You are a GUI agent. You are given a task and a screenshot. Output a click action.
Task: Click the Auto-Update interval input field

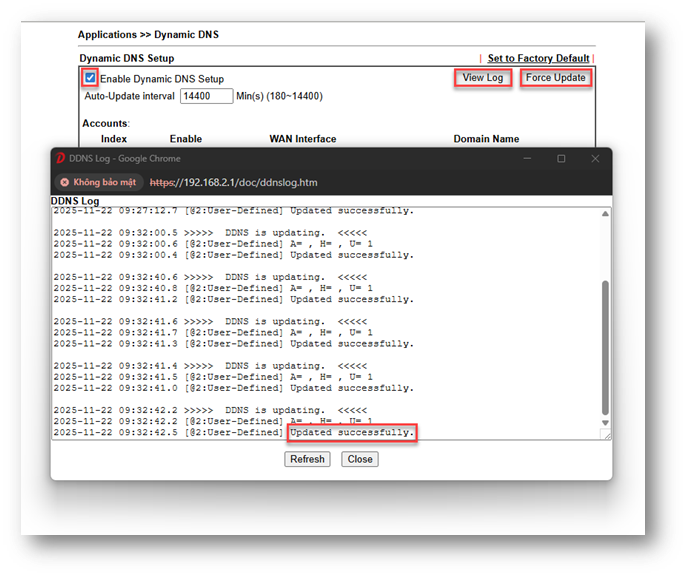[205, 96]
